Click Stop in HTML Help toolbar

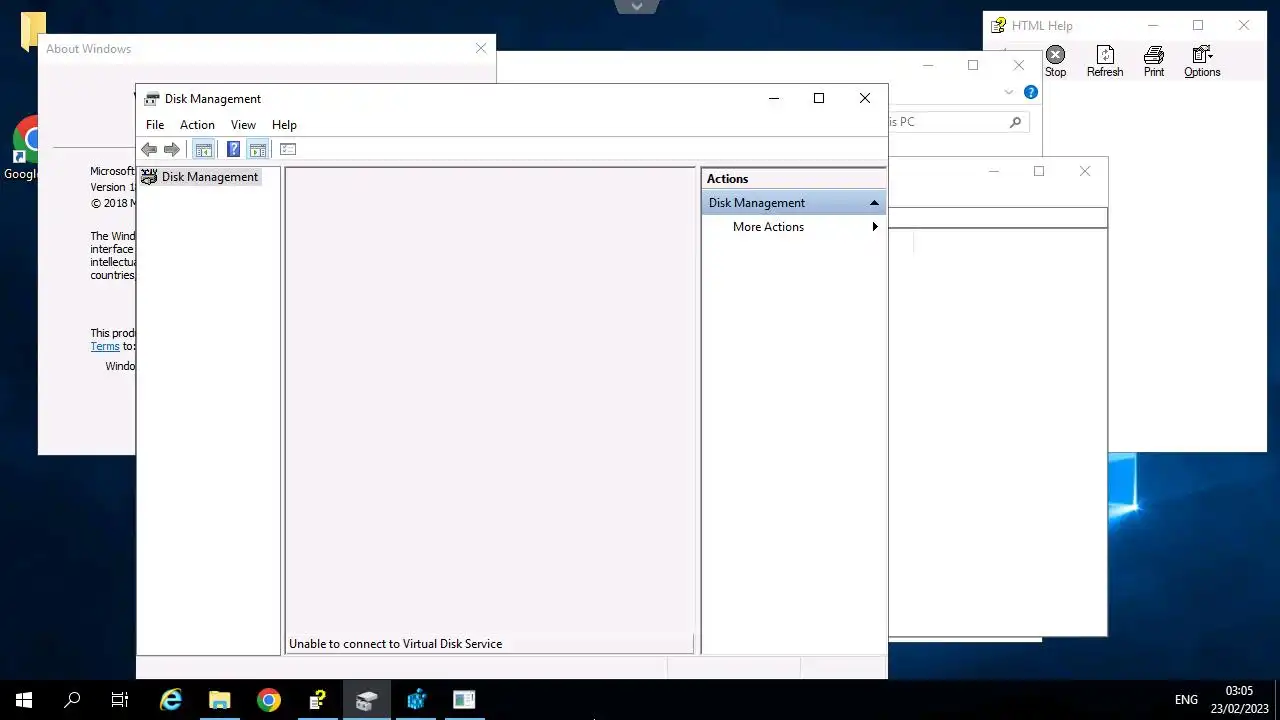(x=1056, y=62)
